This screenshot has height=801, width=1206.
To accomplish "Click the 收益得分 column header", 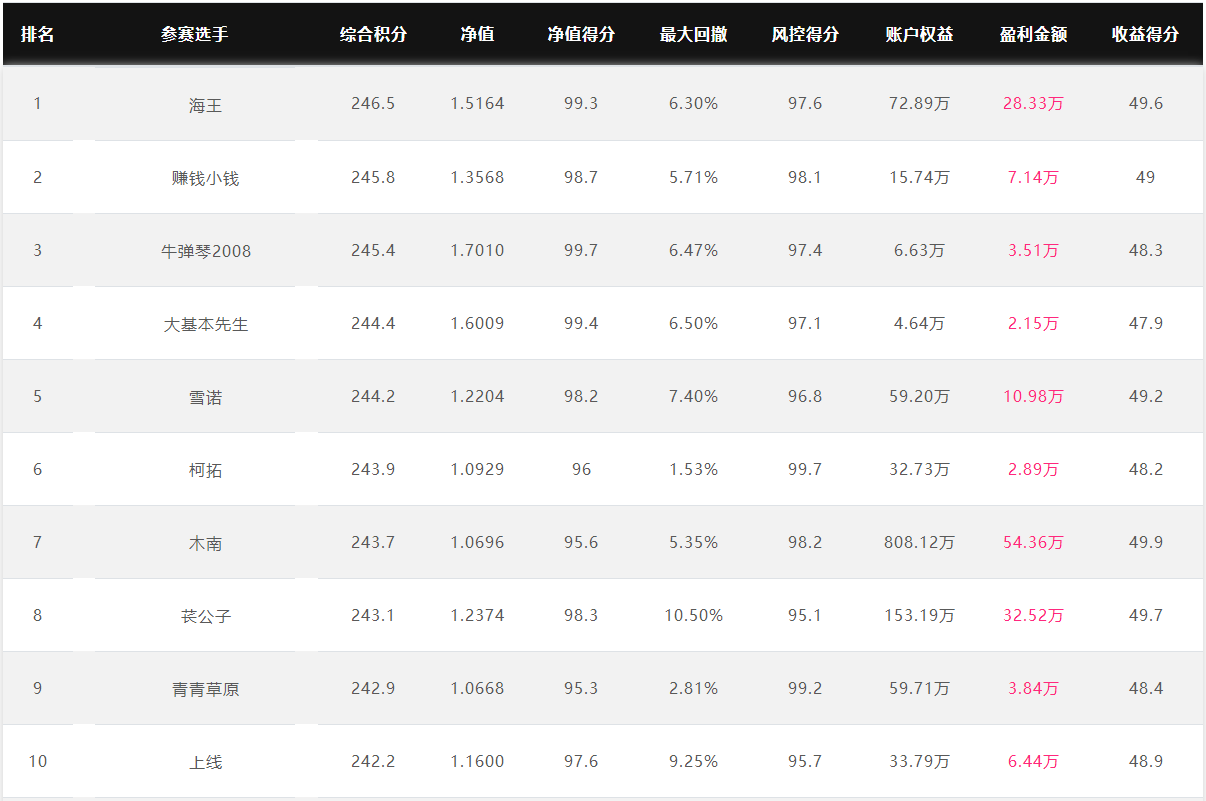I will point(1145,34).
